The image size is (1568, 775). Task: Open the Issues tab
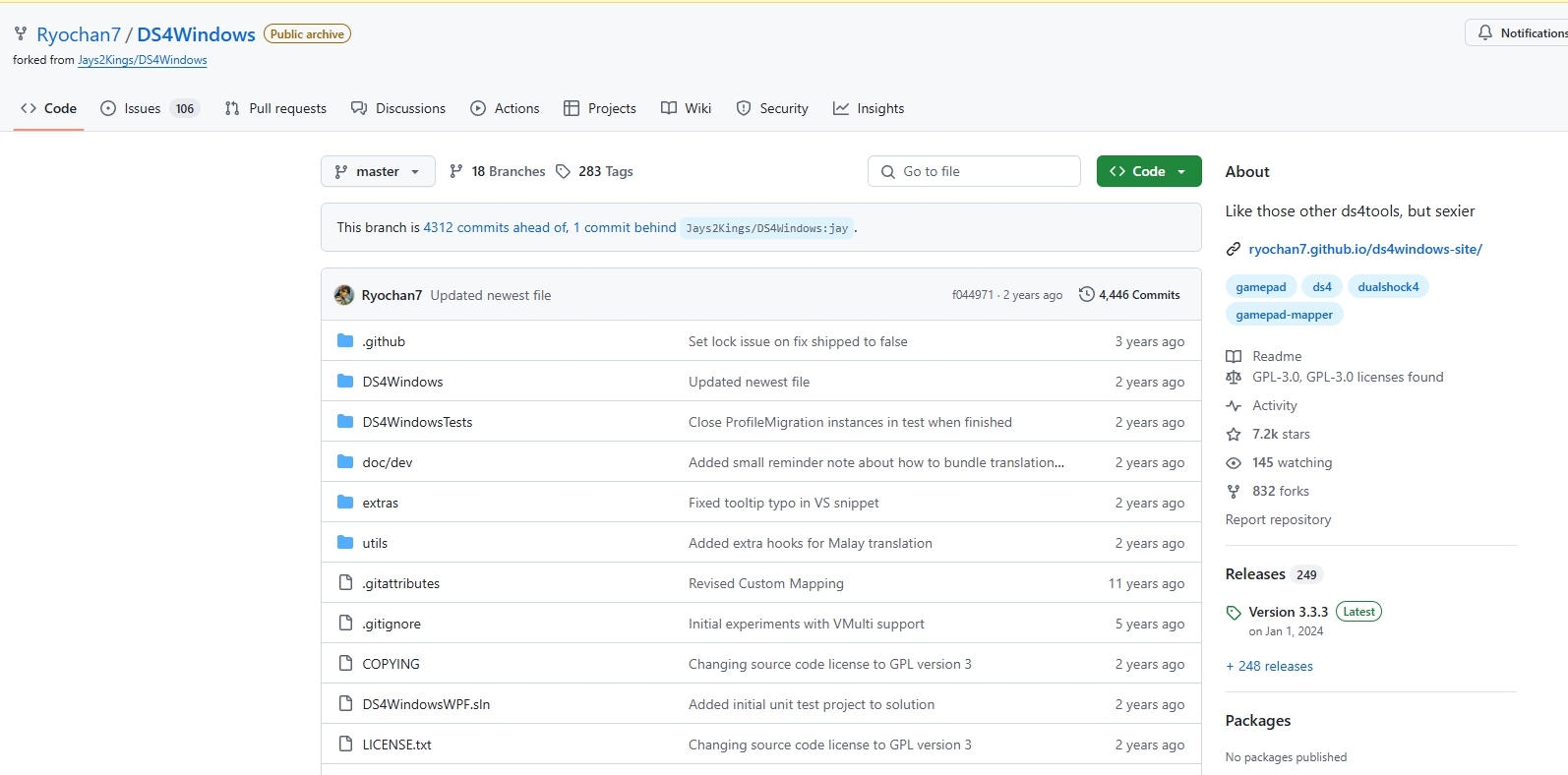tap(150, 108)
